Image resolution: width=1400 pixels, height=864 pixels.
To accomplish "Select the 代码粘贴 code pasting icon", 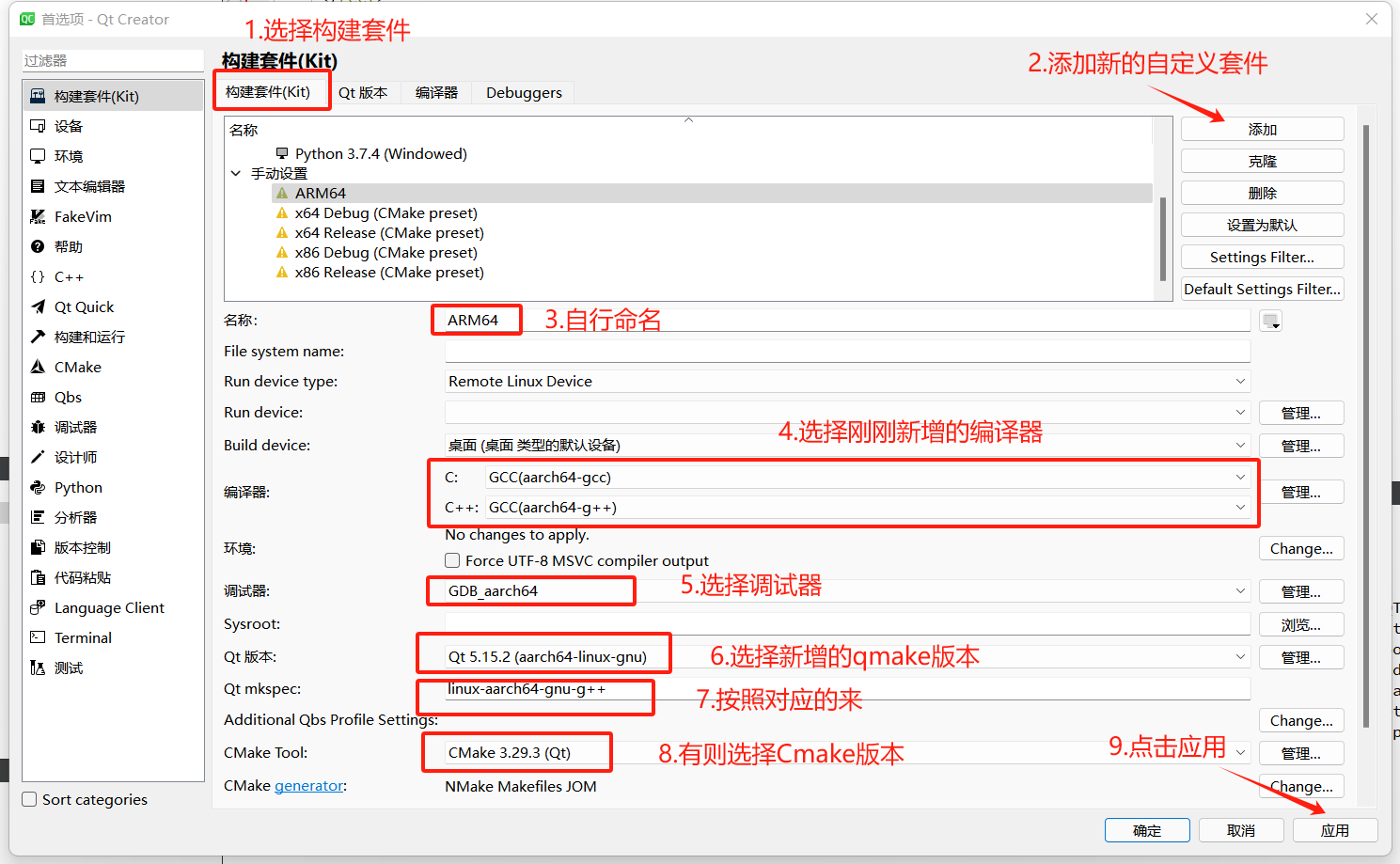I will coord(38,577).
